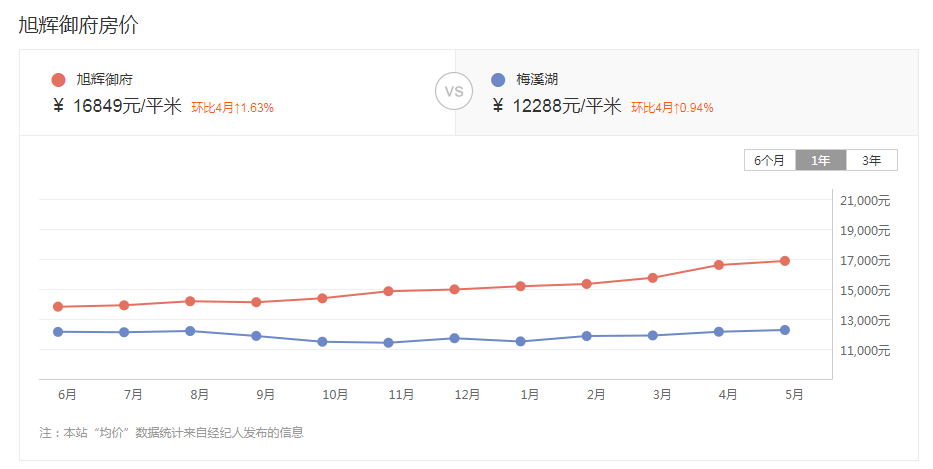Viewport: 933px width, 469px height.
Task: Select the blue data point for 7月
Action: (x=124, y=332)
